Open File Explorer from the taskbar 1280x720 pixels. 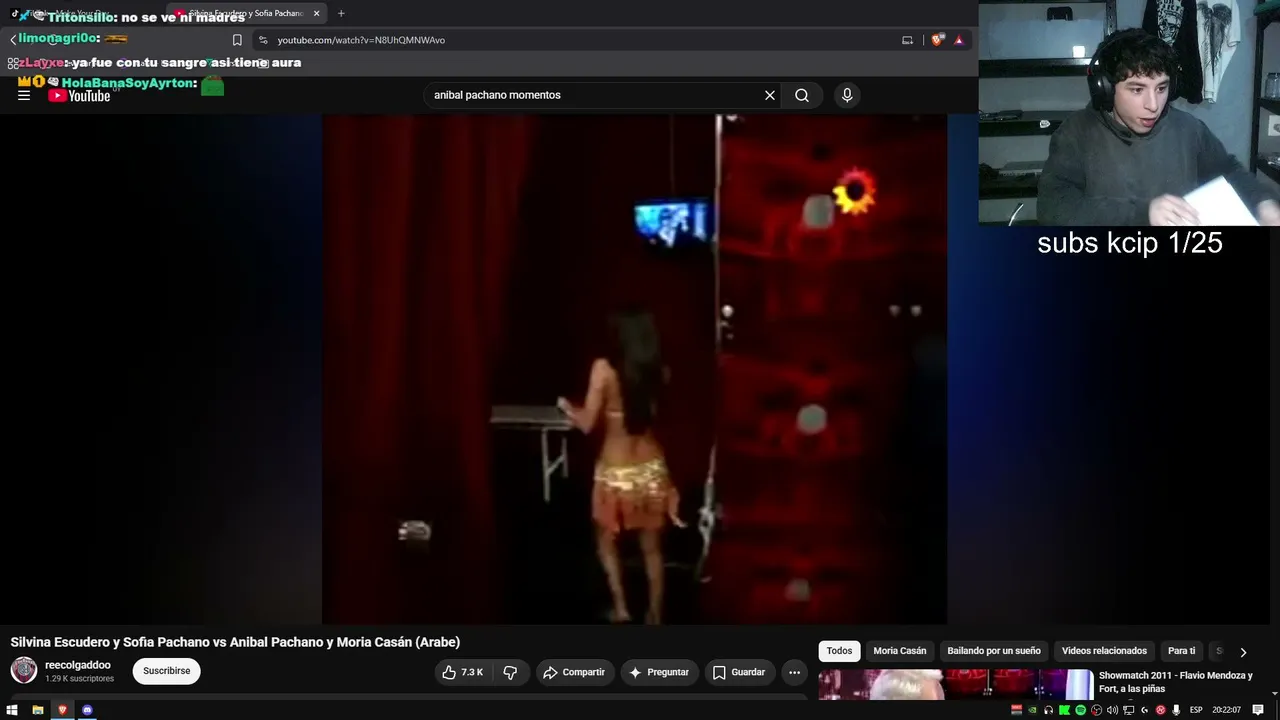click(38, 710)
